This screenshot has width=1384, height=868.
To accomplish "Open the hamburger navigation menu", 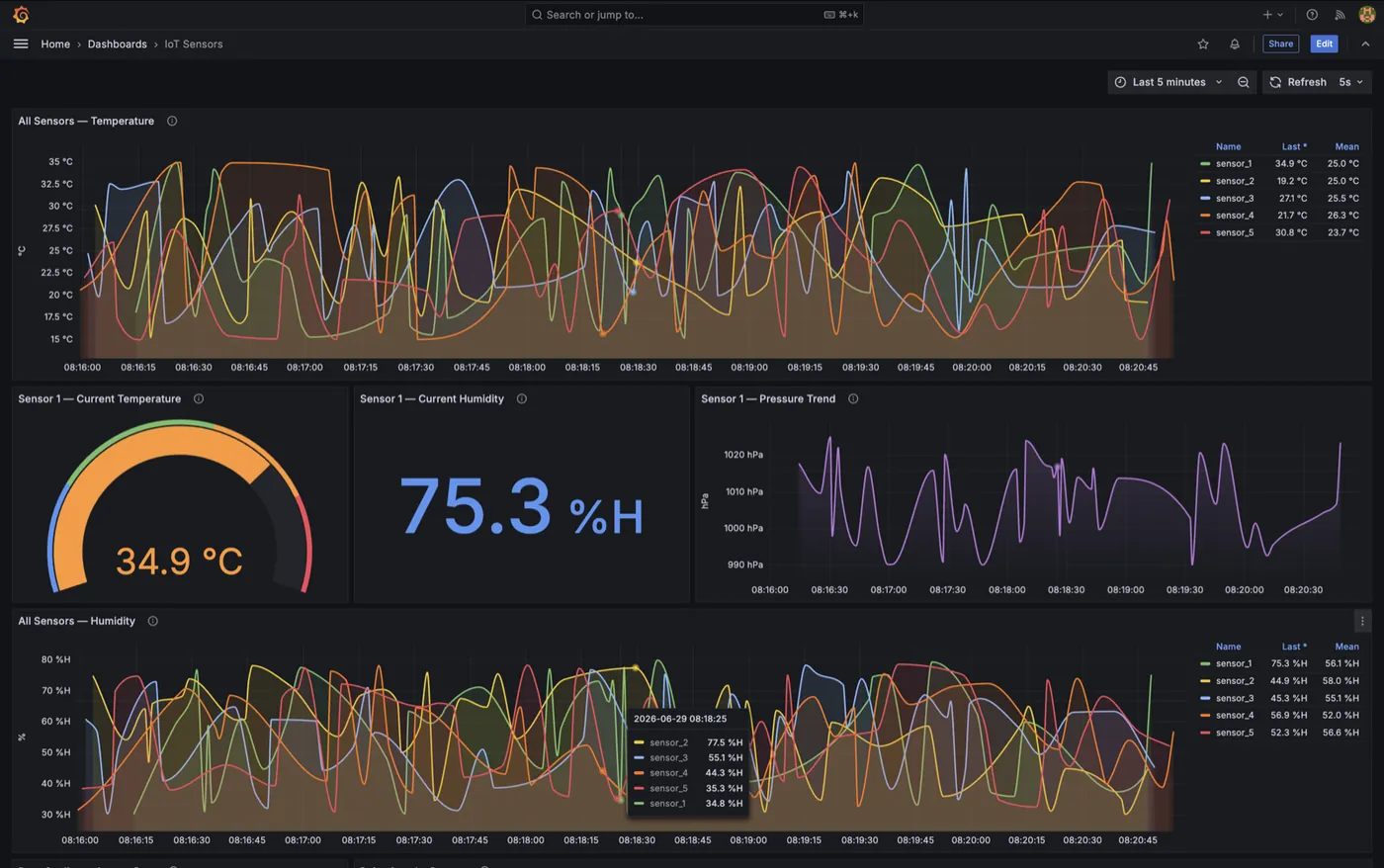I will tap(21, 43).
